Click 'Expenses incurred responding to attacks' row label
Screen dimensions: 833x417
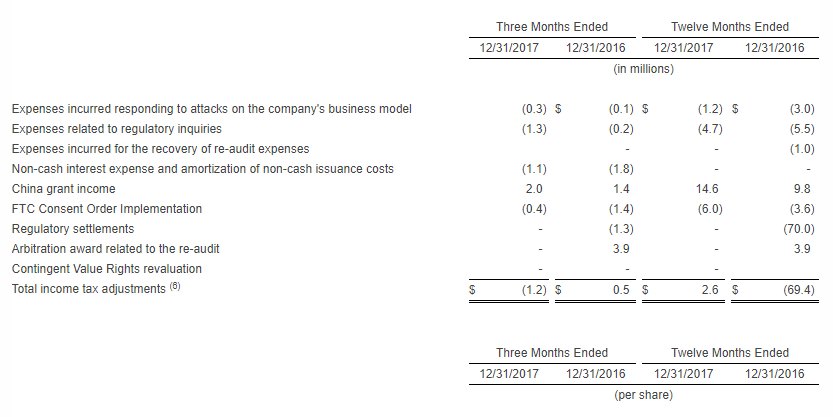pyautogui.click(x=211, y=109)
